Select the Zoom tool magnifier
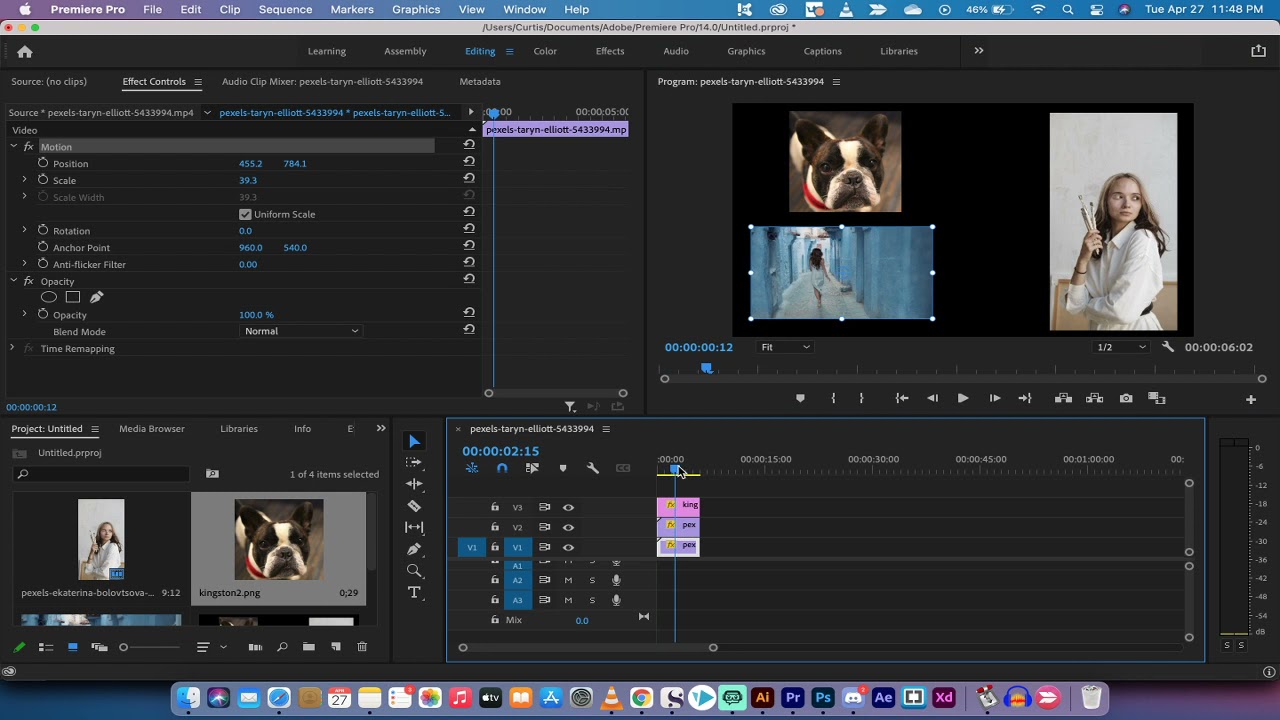The height and width of the screenshot is (720, 1280). click(414, 571)
